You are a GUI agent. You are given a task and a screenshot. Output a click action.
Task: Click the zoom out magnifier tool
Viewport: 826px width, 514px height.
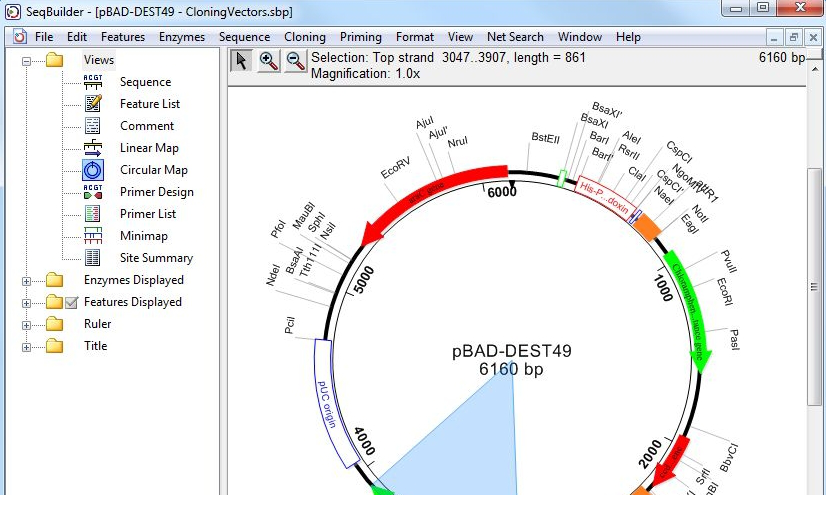[295, 61]
